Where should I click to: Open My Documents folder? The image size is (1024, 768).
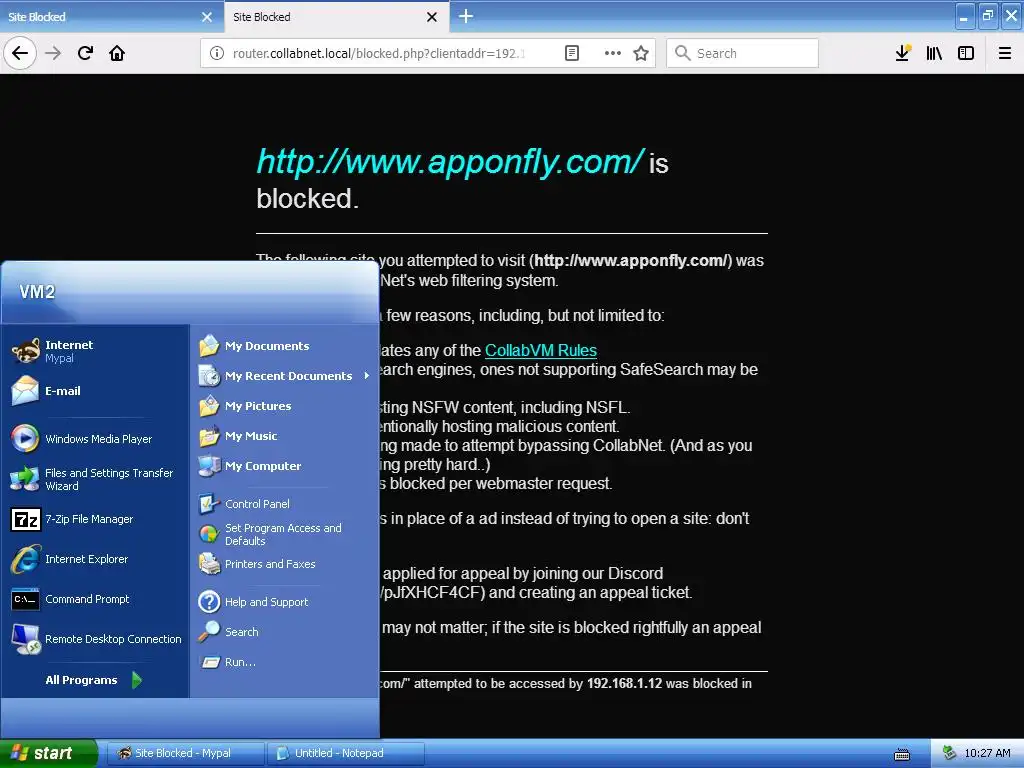[x=285, y=346]
